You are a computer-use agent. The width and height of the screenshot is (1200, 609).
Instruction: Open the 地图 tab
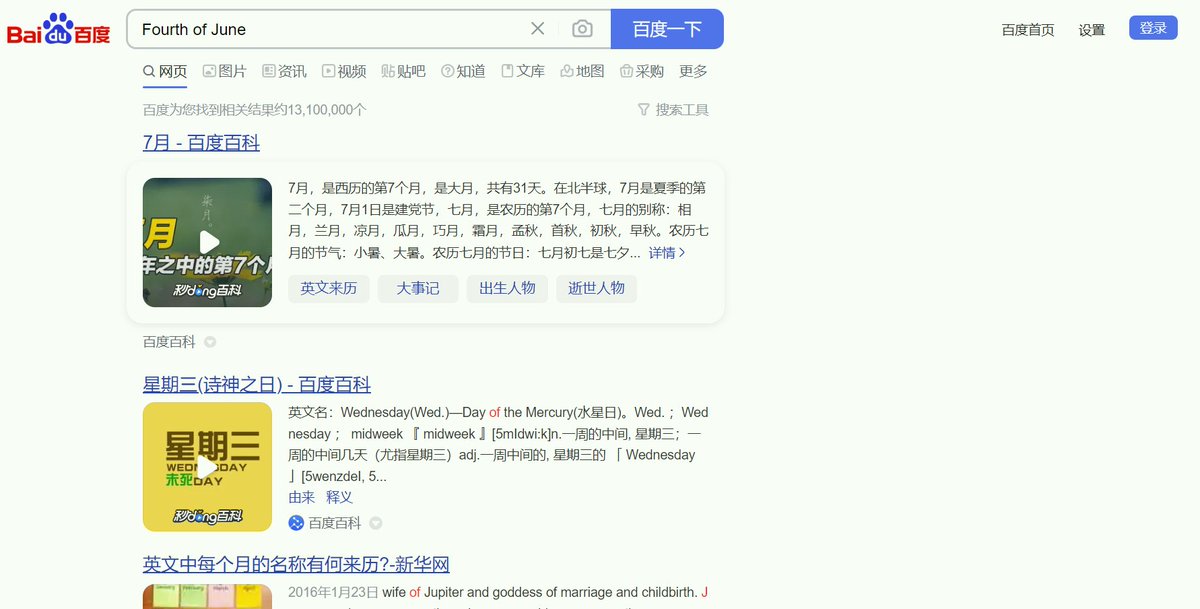pos(582,71)
